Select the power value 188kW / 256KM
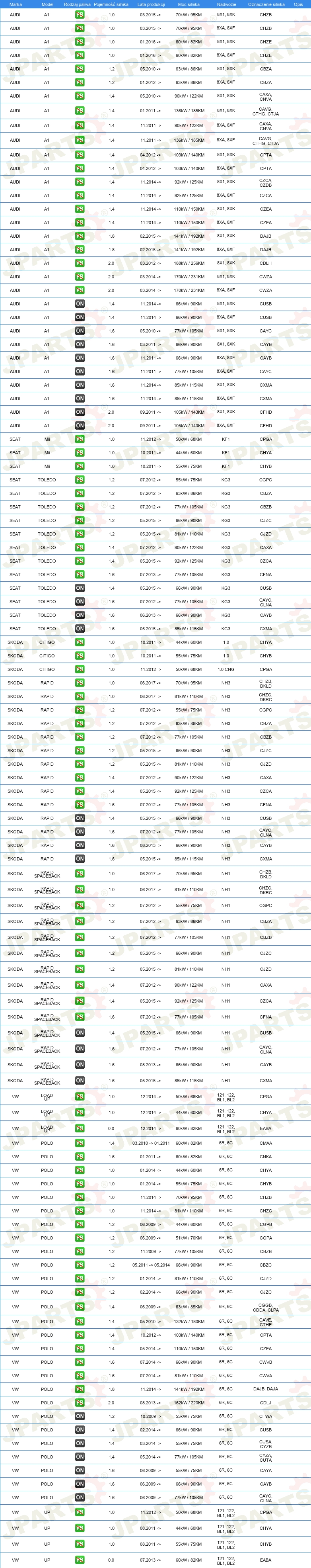The width and height of the screenshot is (311, 1568). 189,264
